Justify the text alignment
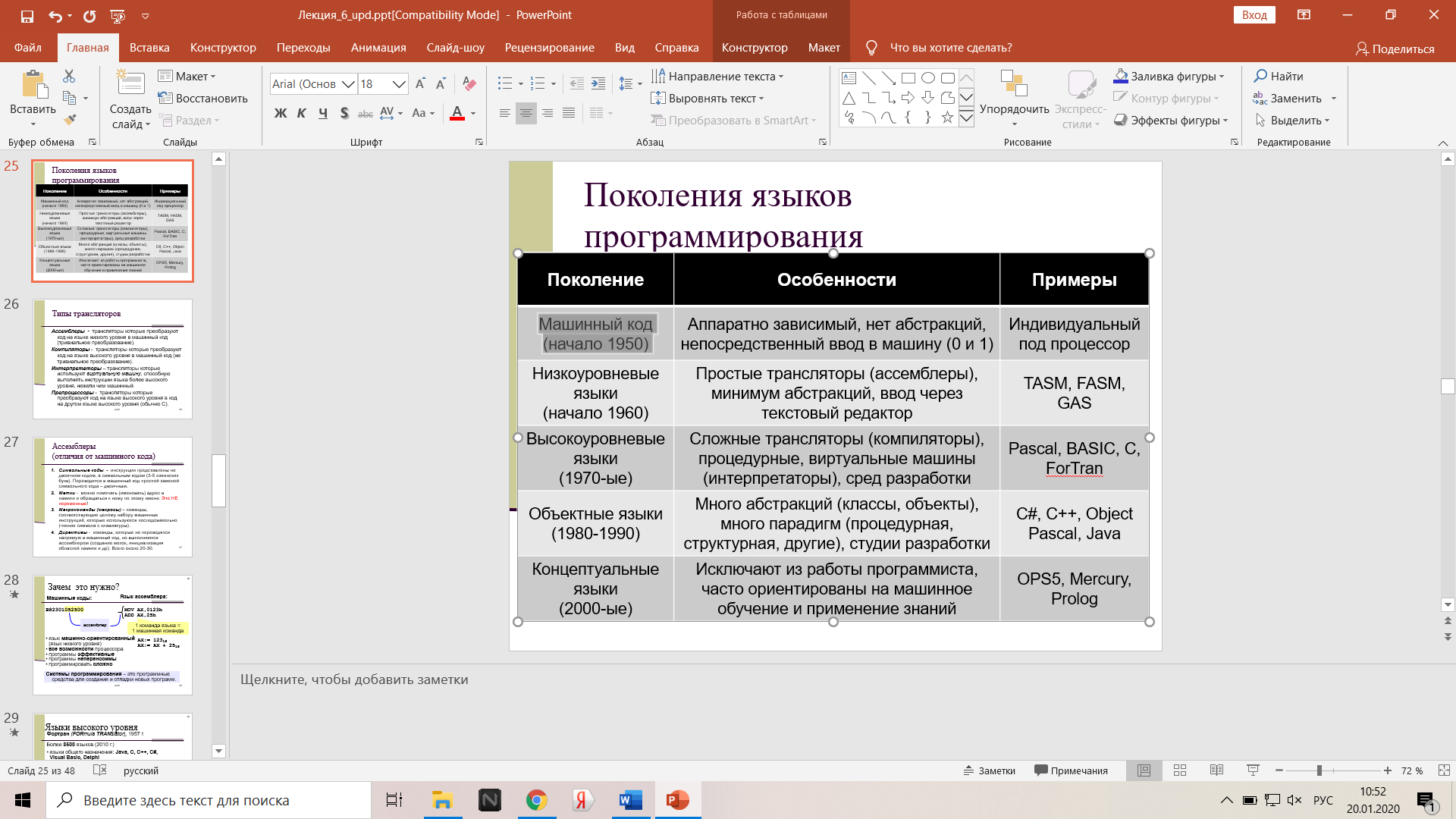Screen dimensions: 1456x819 [x=569, y=113]
